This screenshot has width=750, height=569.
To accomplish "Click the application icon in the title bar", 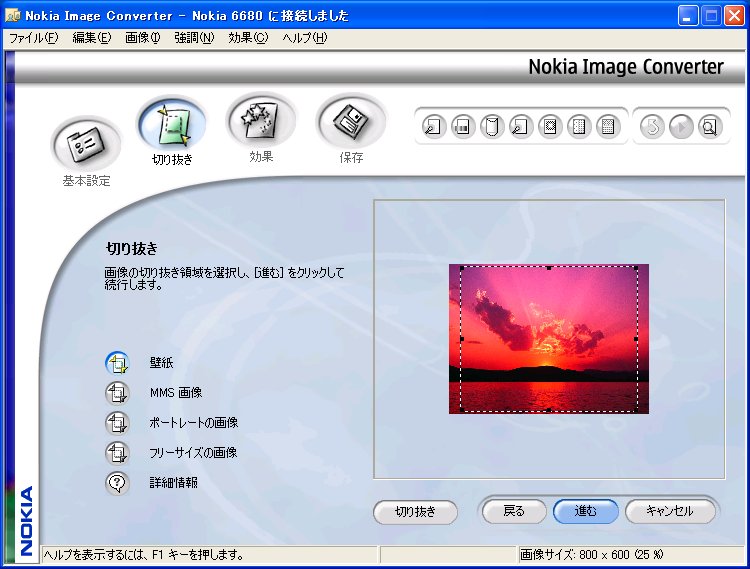I will 12,15.
